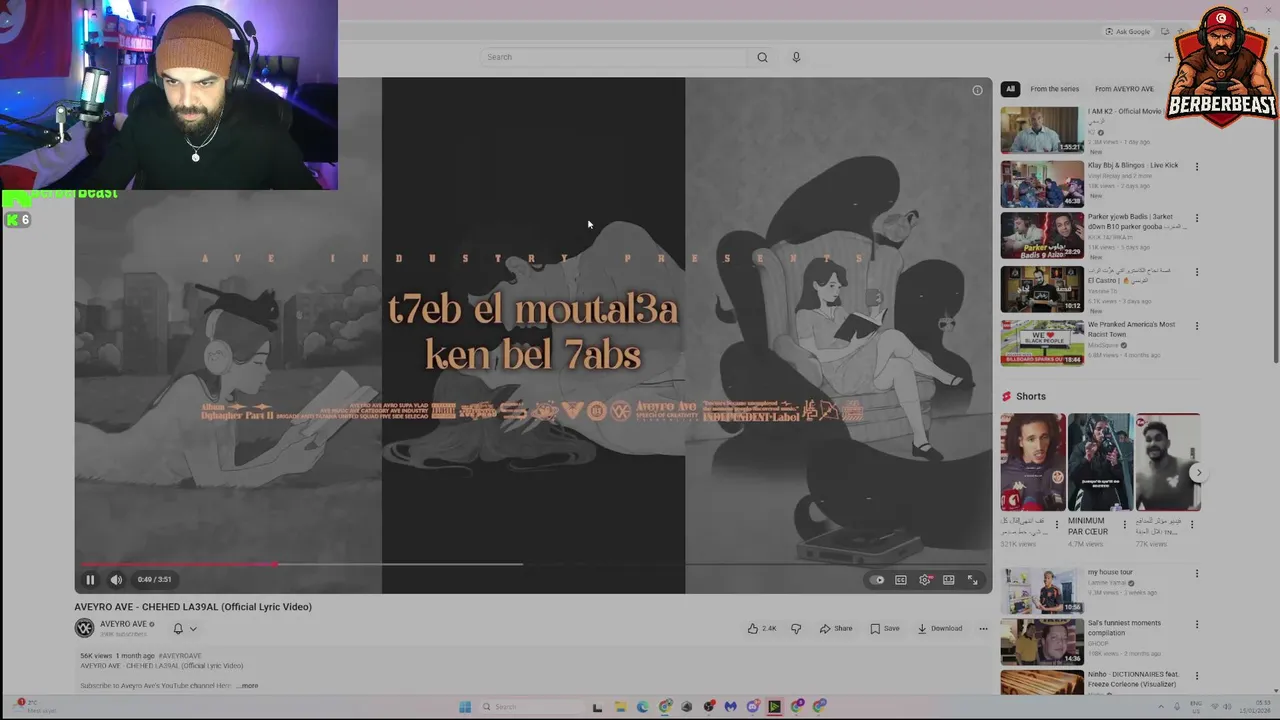Open options for El Castro video
This screenshot has height=720, width=1280.
tap(1196, 272)
